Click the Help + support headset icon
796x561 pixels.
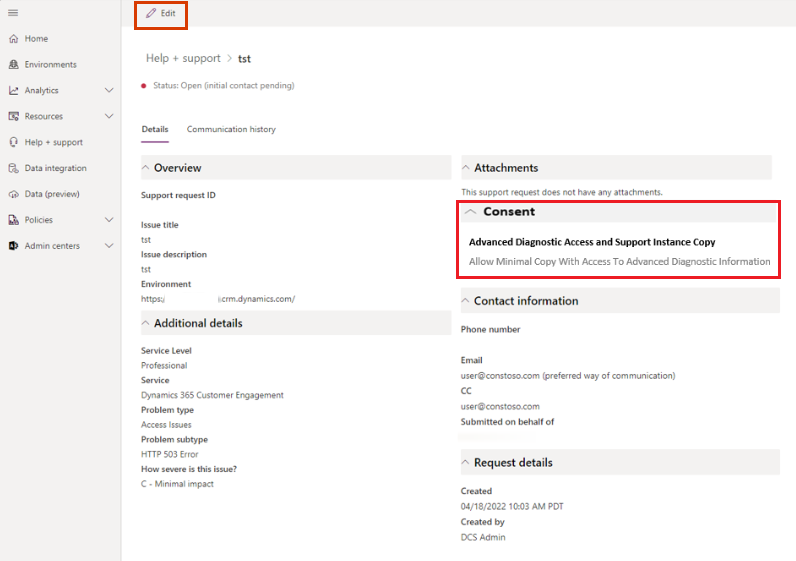click(x=14, y=142)
